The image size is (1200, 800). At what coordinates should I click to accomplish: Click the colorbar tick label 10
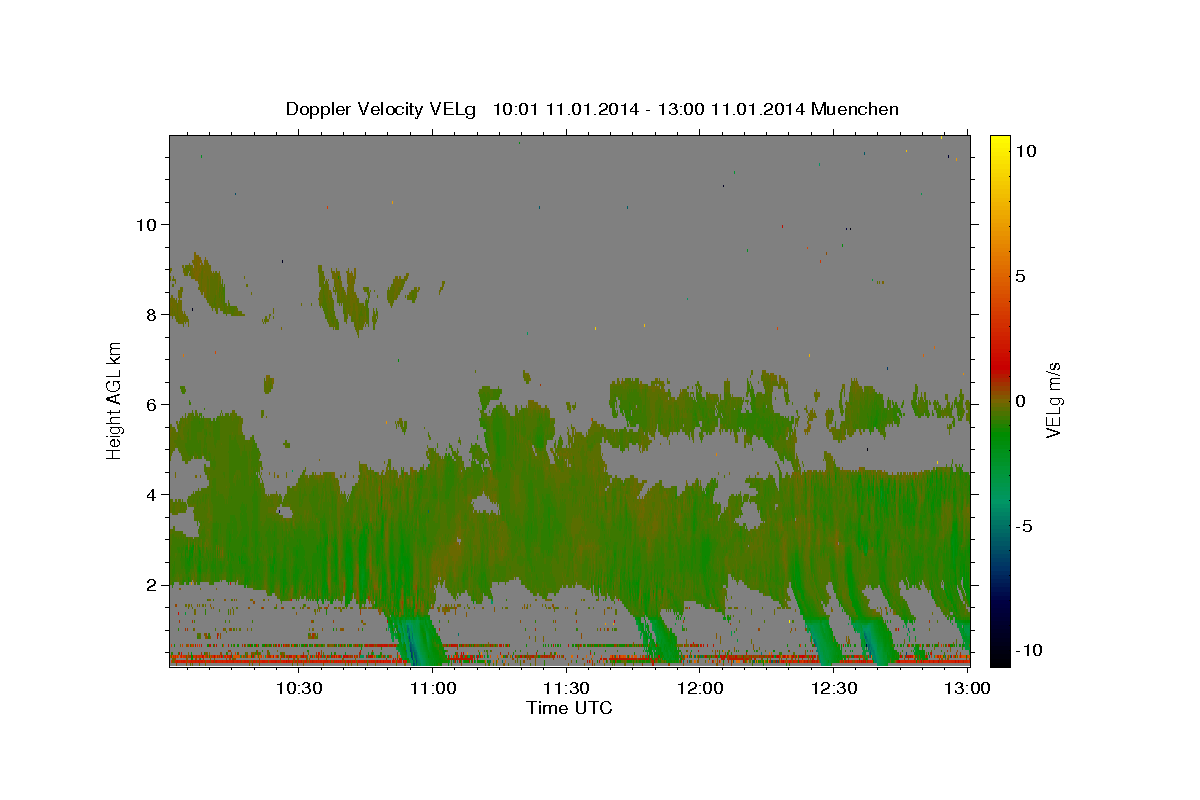pos(1025,150)
